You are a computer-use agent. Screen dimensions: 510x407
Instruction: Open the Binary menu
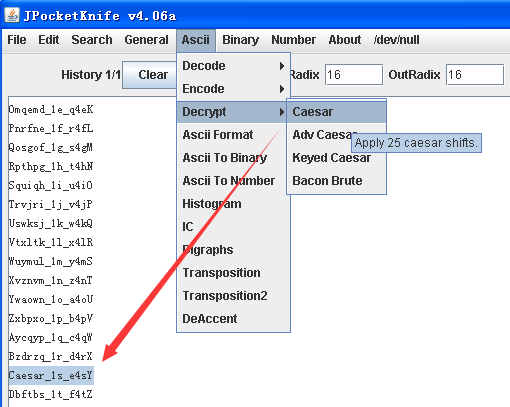click(240, 40)
